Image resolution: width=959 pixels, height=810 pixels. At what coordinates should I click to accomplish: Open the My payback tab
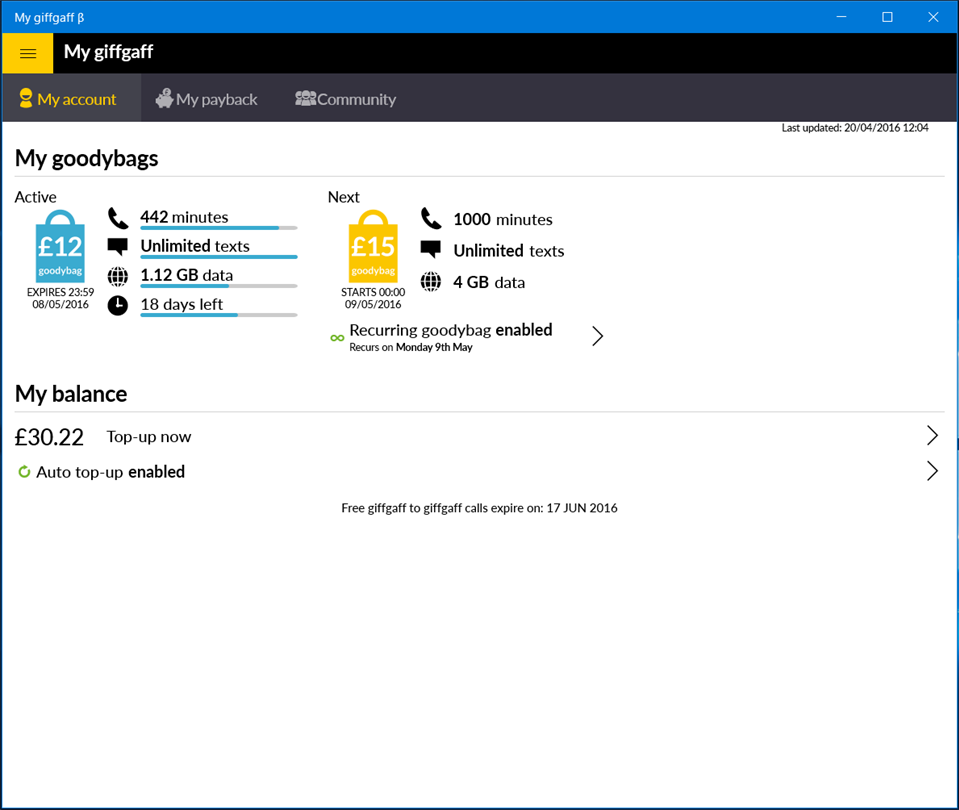coord(207,98)
